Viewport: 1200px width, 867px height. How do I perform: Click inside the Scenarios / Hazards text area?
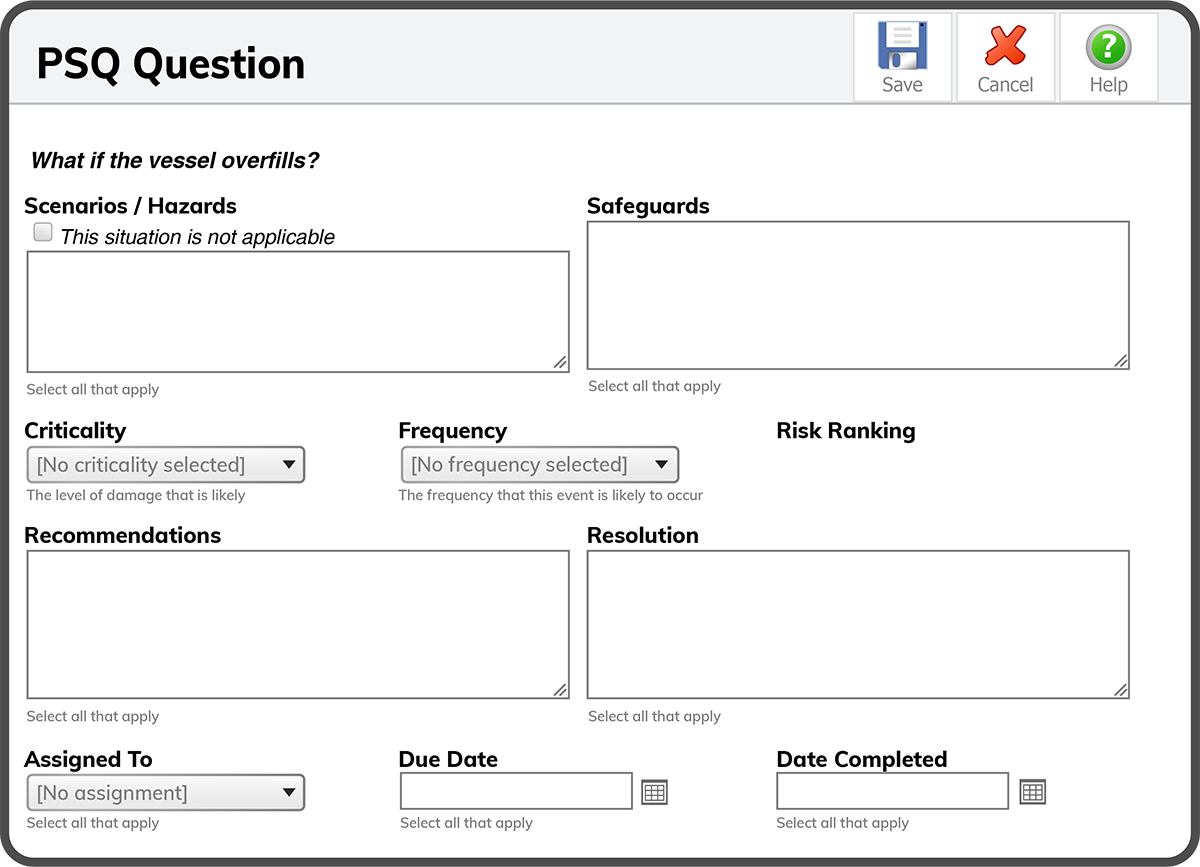(297, 311)
